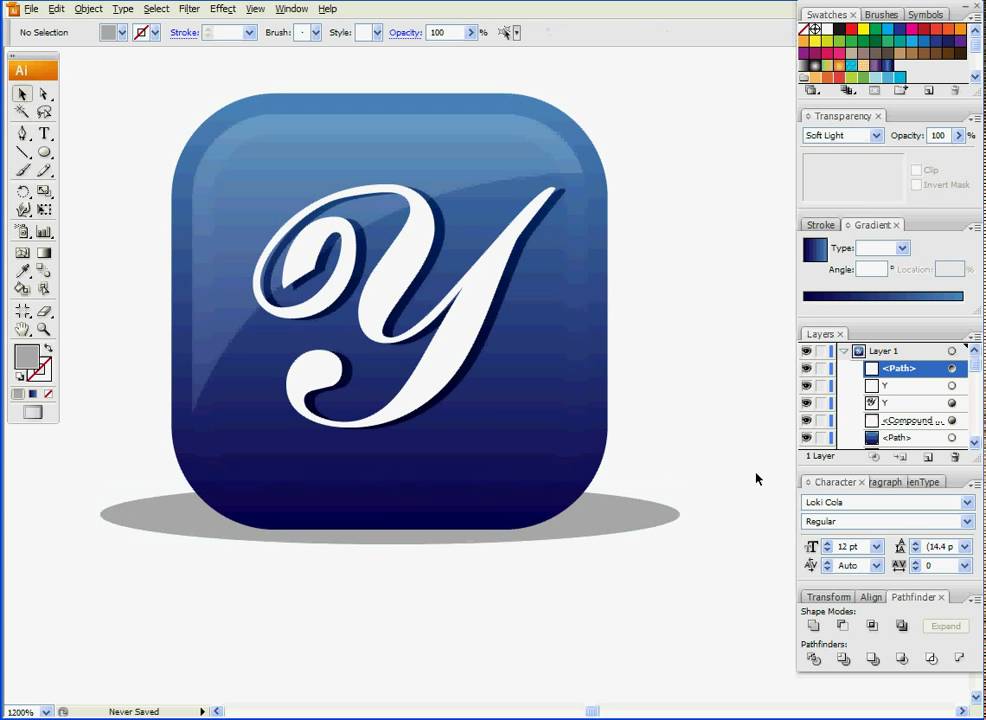Pick the Eyedropper tool
Viewport: 986px width, 720px height.
pos(23,270)
